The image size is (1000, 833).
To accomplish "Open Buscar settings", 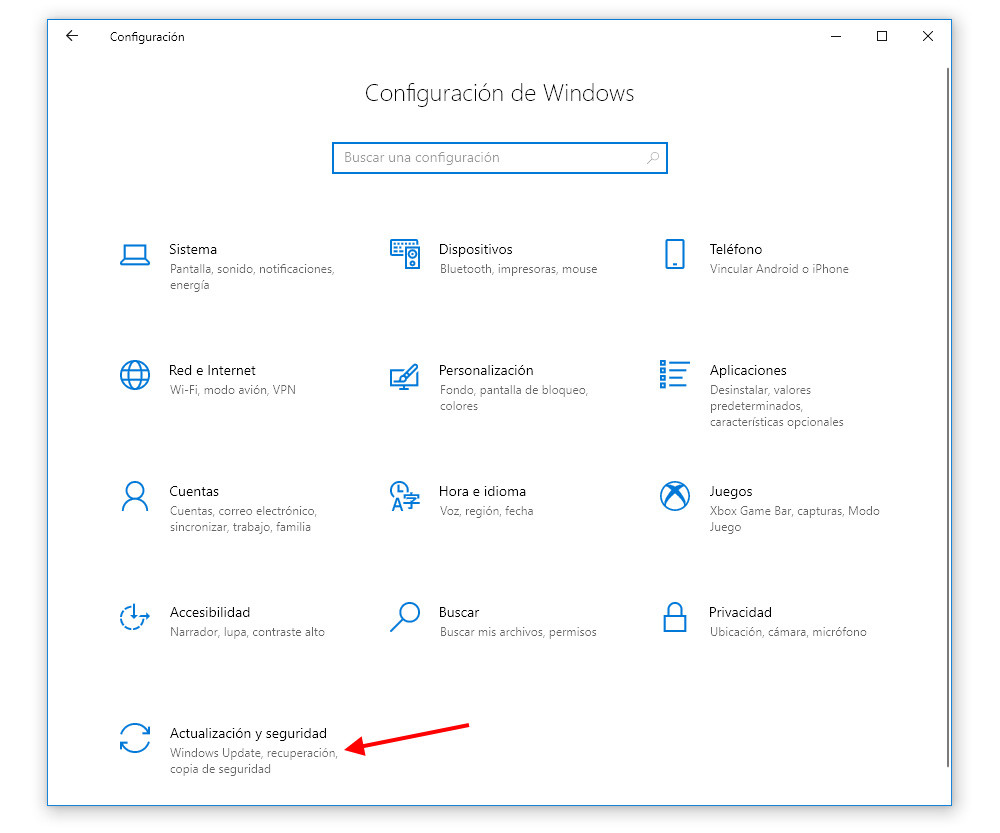I will click(459, 612).
